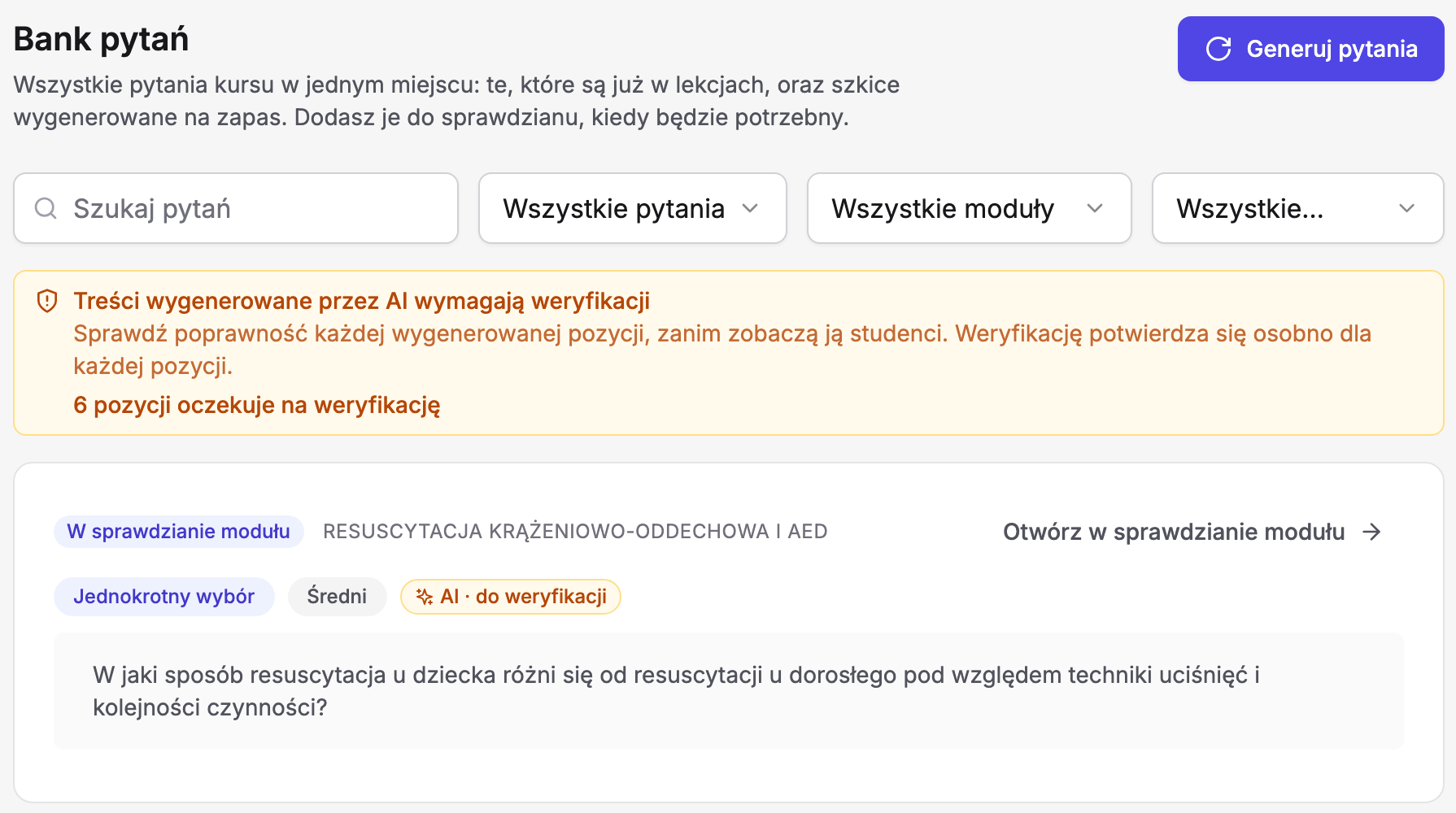
Task: Expand the truncated Wszystkie... dropdown
Action: (1298, 208)
